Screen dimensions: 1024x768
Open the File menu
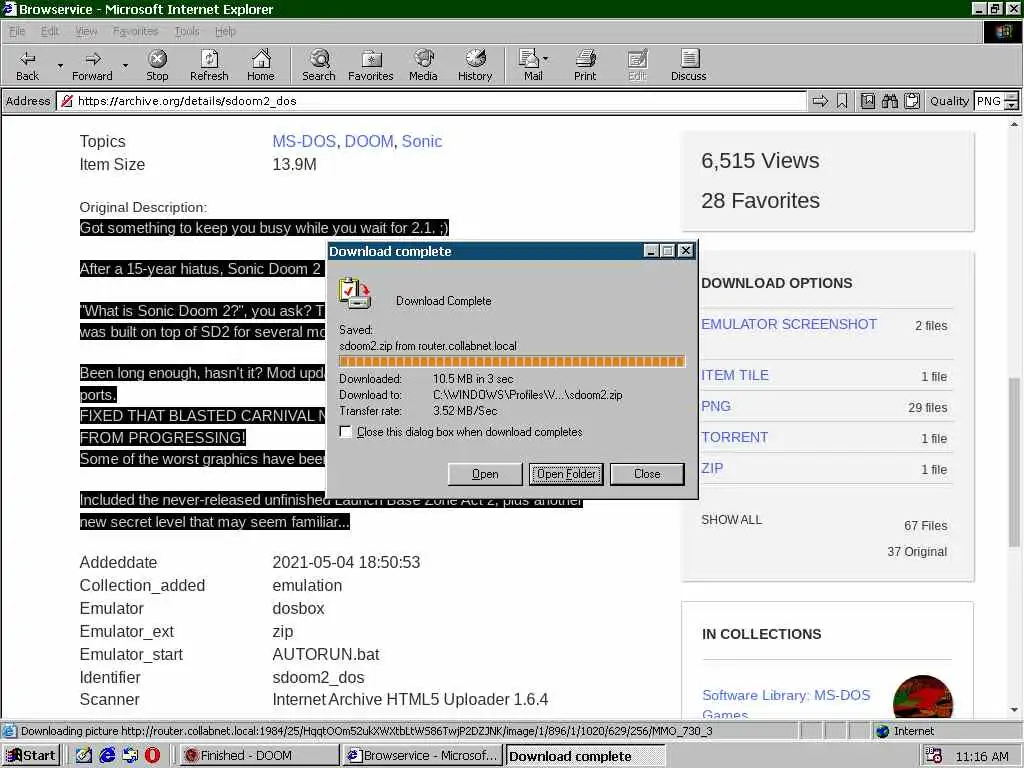click(16, 31)
